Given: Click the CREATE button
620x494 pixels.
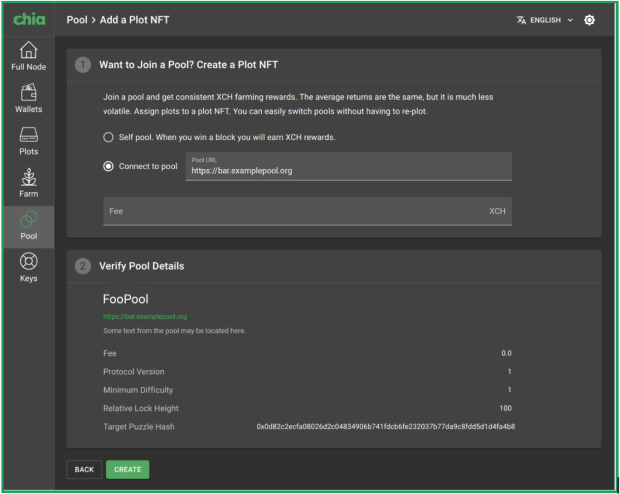Looking at the screenshot, I should pyautogui.click(x=127, y=469).
